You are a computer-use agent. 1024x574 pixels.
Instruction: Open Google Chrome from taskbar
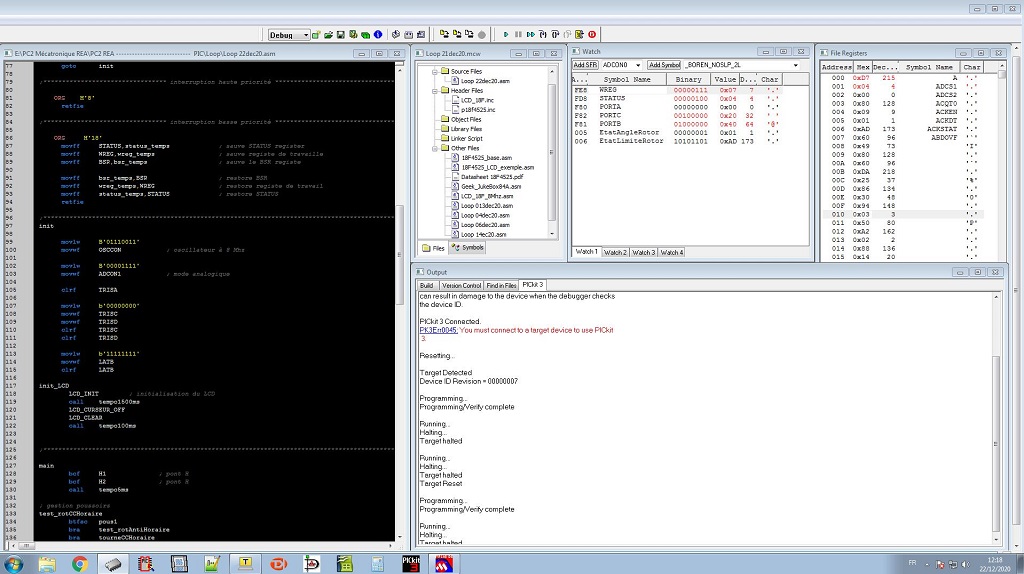tap(80, 564)
